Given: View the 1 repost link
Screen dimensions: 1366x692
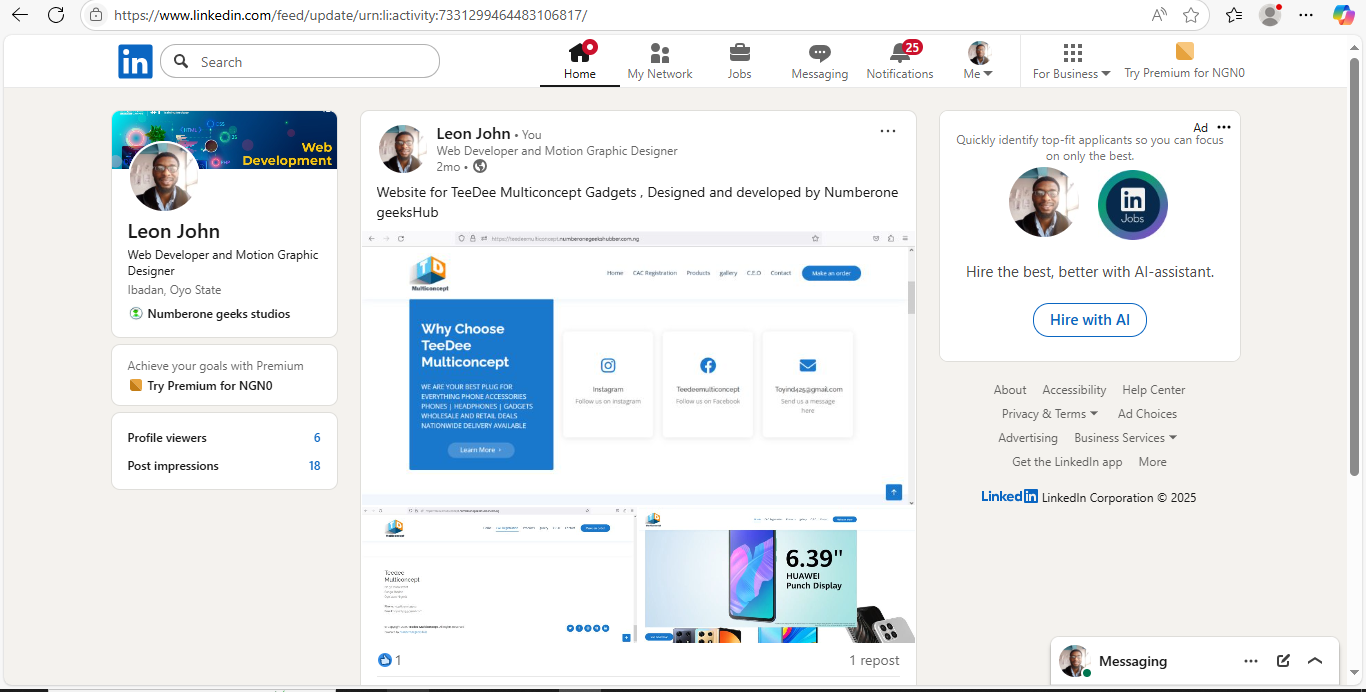Looking at the screenshot, I should pos(874,660).
